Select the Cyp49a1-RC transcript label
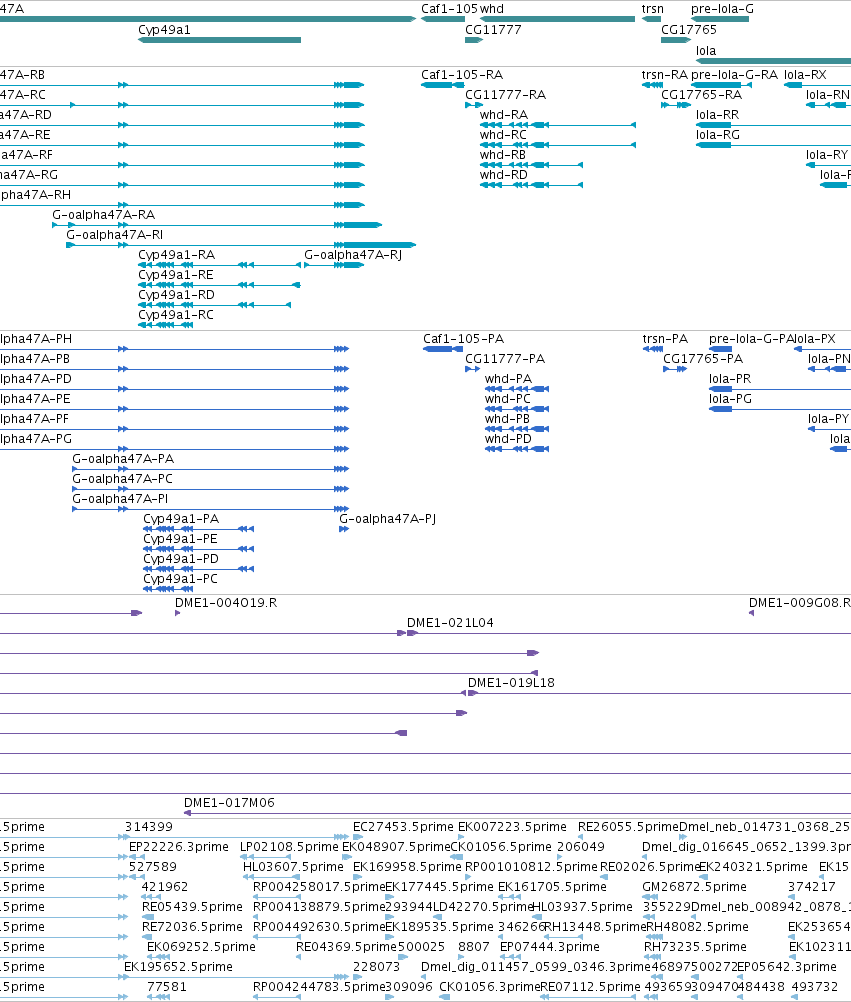The height and width of the screenshot is (1002, 851). point(176,314)
